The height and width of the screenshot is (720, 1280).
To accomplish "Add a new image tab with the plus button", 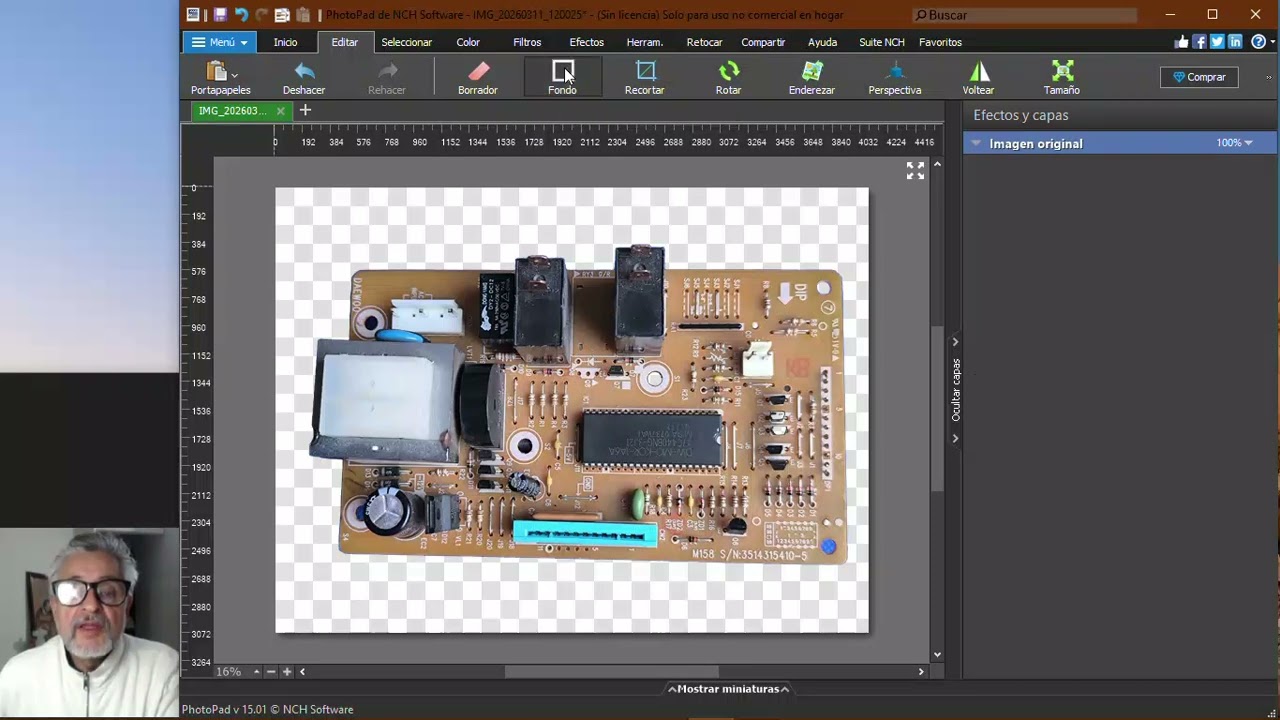I will click(305, 110).
